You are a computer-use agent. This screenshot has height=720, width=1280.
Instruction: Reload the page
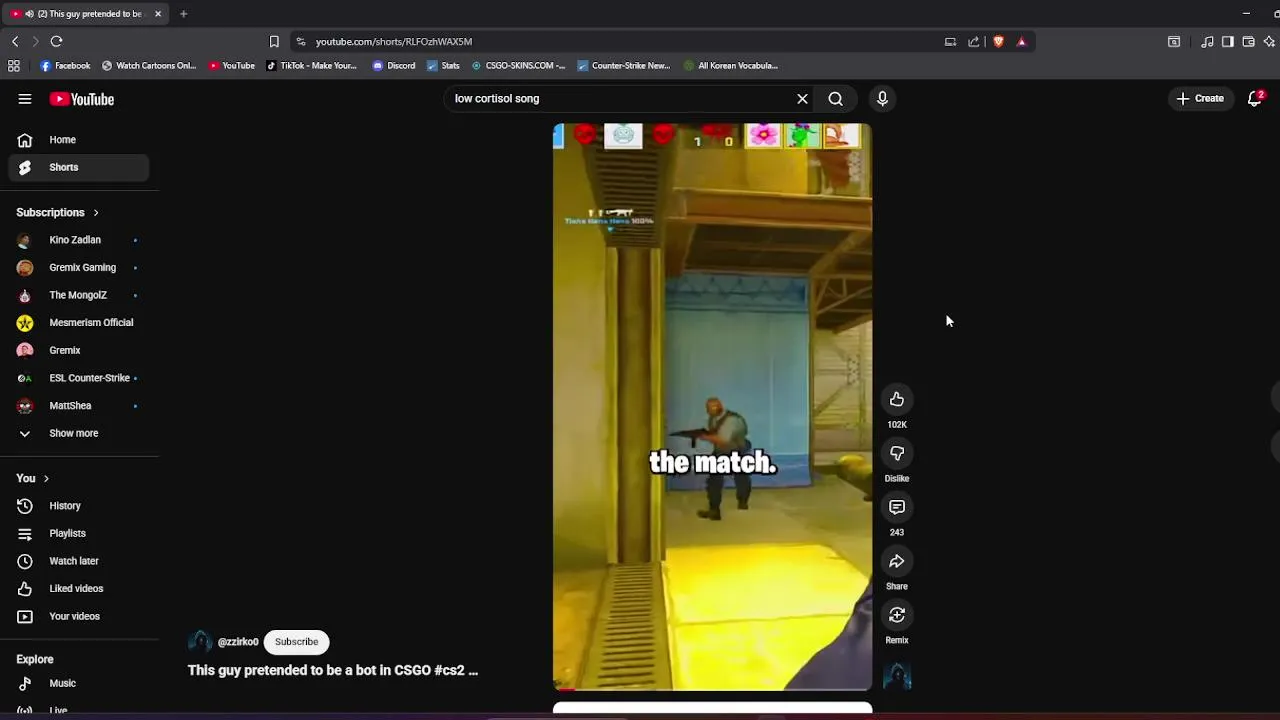[x=57, y=41]
